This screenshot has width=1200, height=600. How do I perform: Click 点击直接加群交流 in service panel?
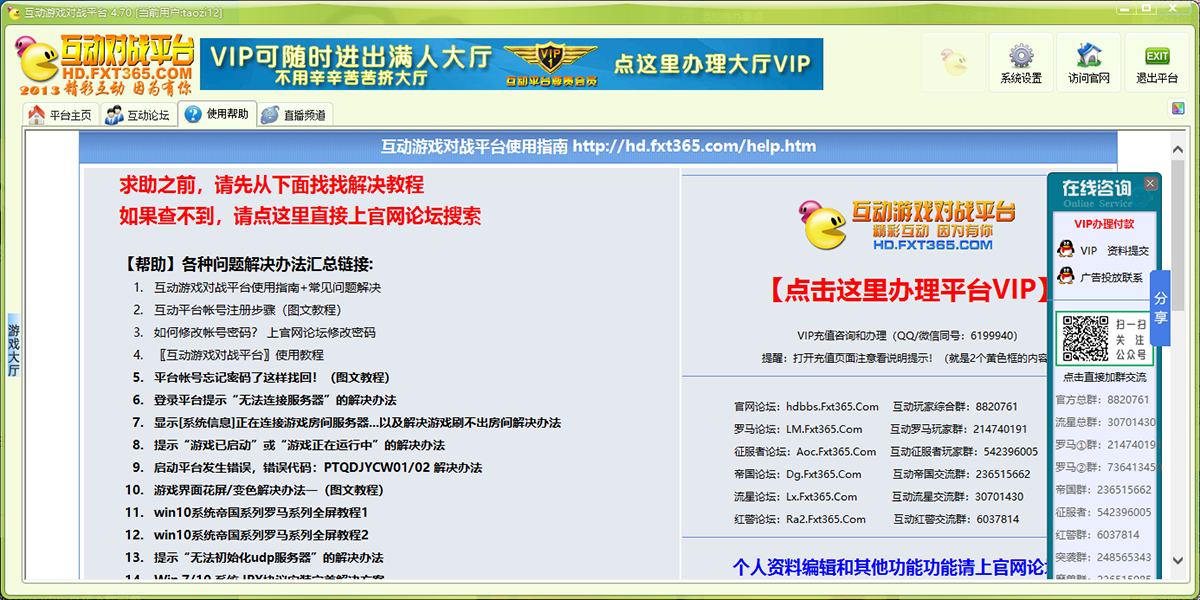click(x=1105, y=378)
